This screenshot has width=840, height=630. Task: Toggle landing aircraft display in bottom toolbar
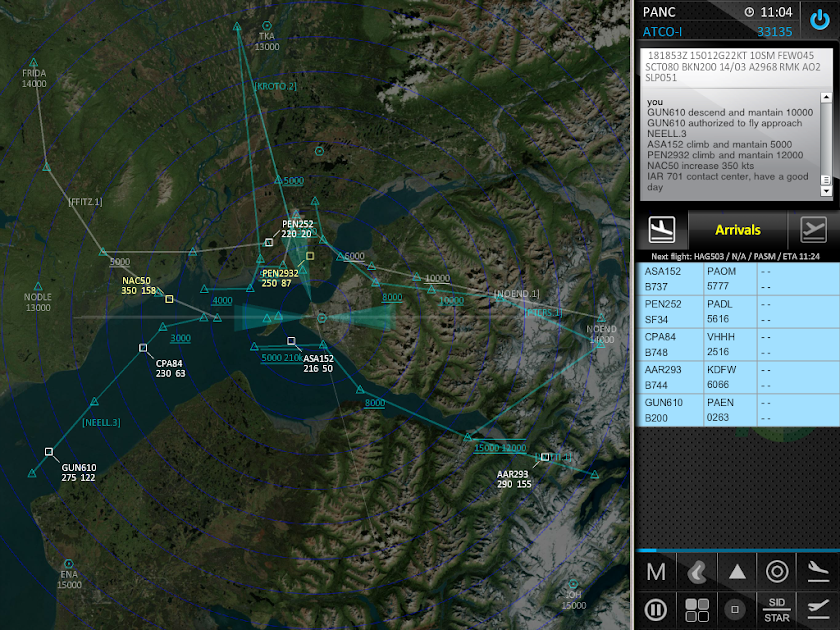(818, 572)
